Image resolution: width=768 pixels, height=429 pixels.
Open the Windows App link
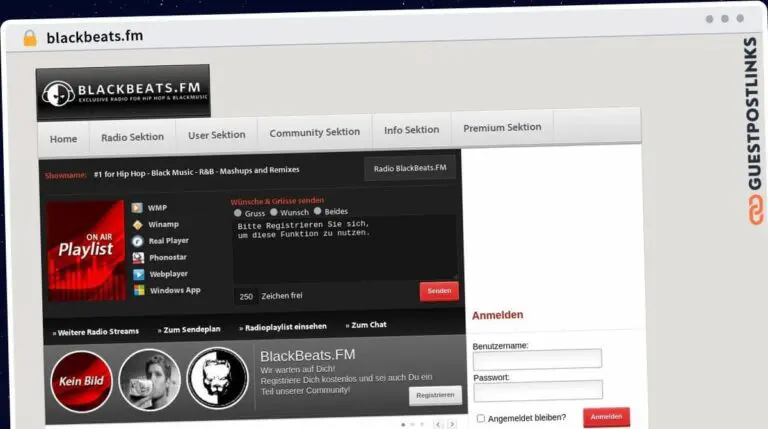pyautogui.click(x=175, y=290)
